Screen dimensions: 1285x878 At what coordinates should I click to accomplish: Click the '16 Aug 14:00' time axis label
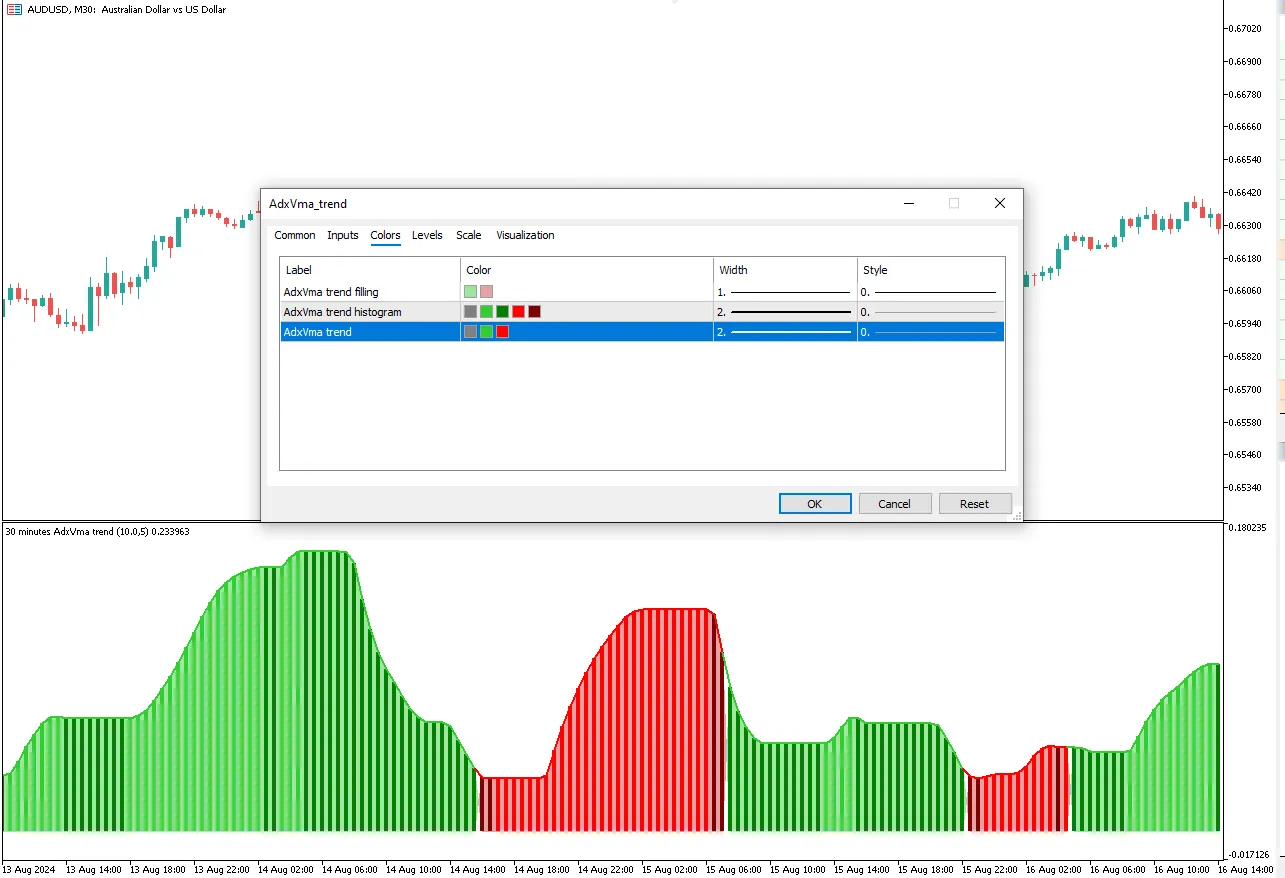click(1246, 869)
